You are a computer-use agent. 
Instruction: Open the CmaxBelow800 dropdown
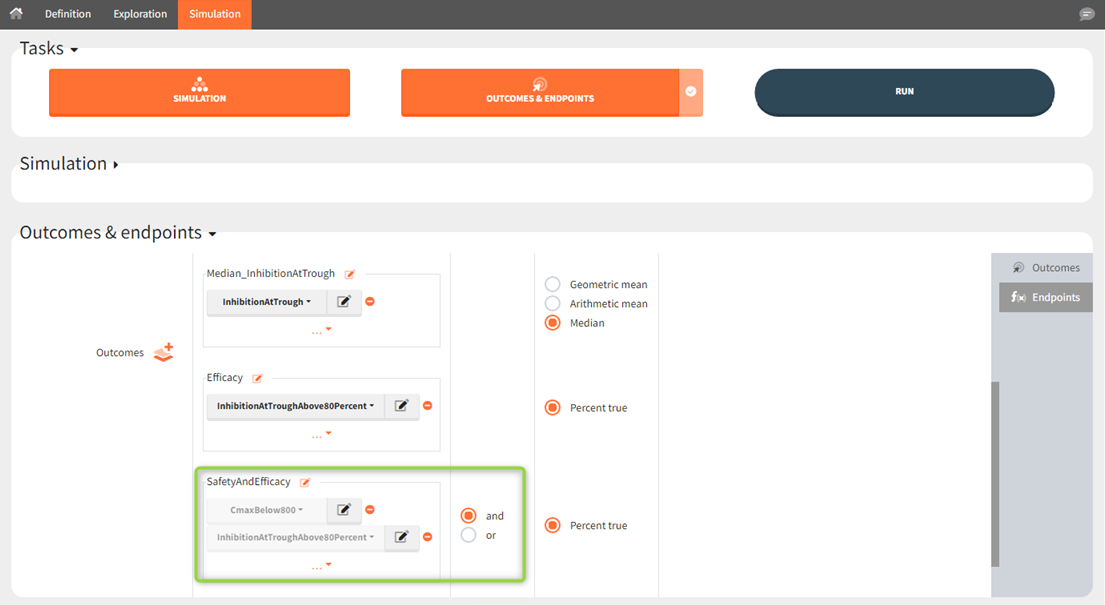pos(266,510)
